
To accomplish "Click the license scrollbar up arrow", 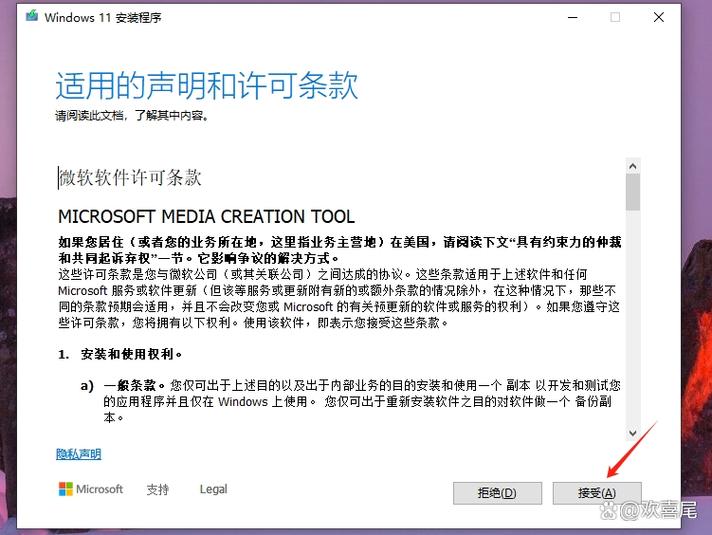I will (633, 166).
